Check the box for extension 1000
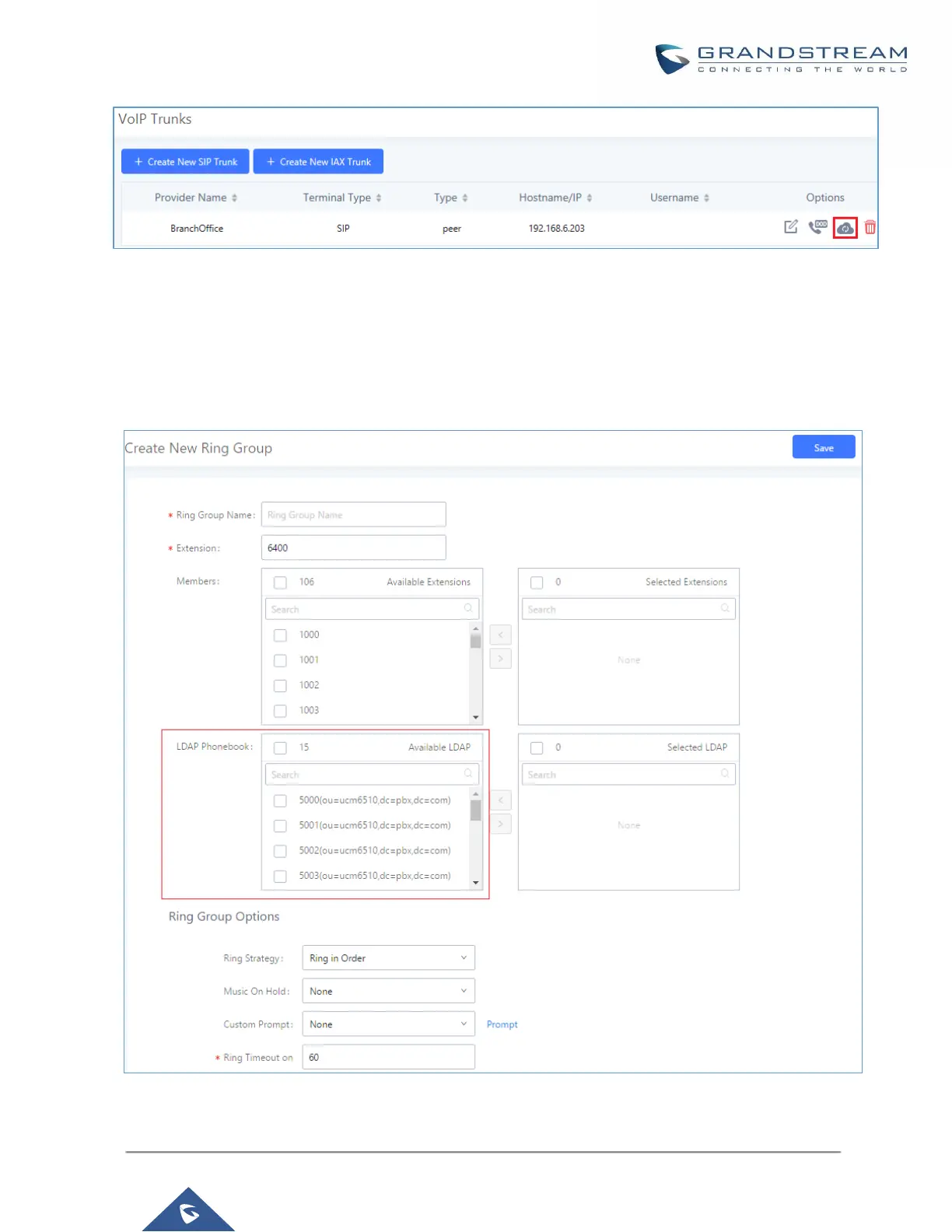The height and width of the screenshot is (1232, 952). [280, 635]
